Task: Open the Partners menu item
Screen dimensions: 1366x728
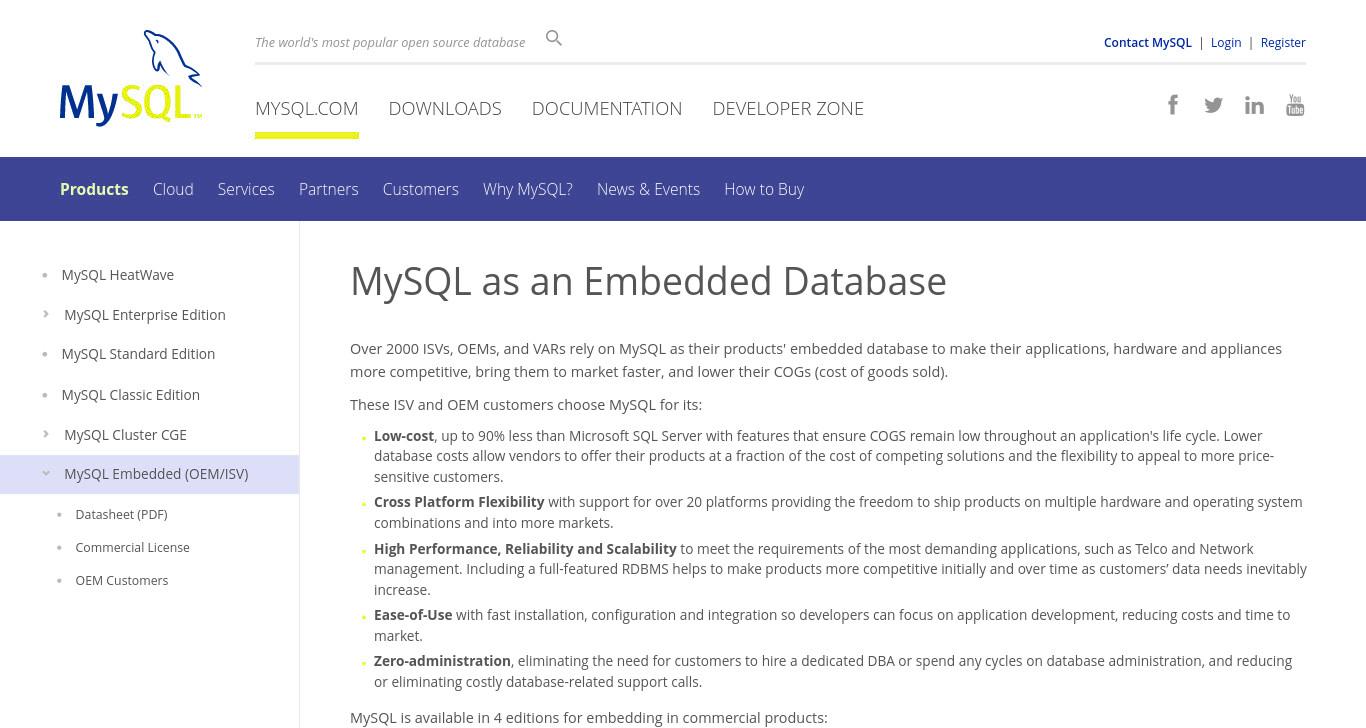Action: tap(328, 189)
